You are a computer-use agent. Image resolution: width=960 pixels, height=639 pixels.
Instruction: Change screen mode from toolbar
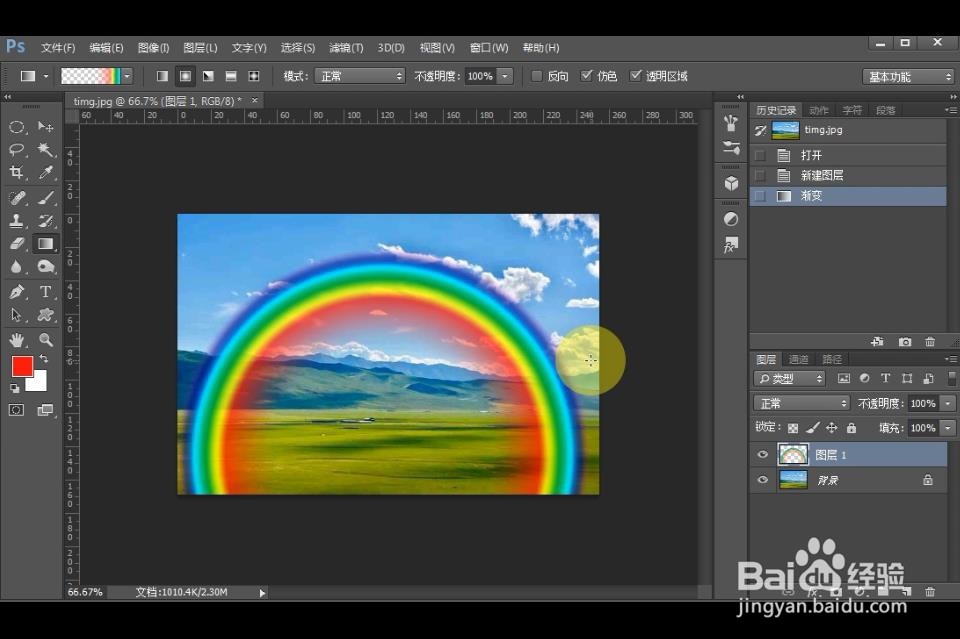point(45,410)
